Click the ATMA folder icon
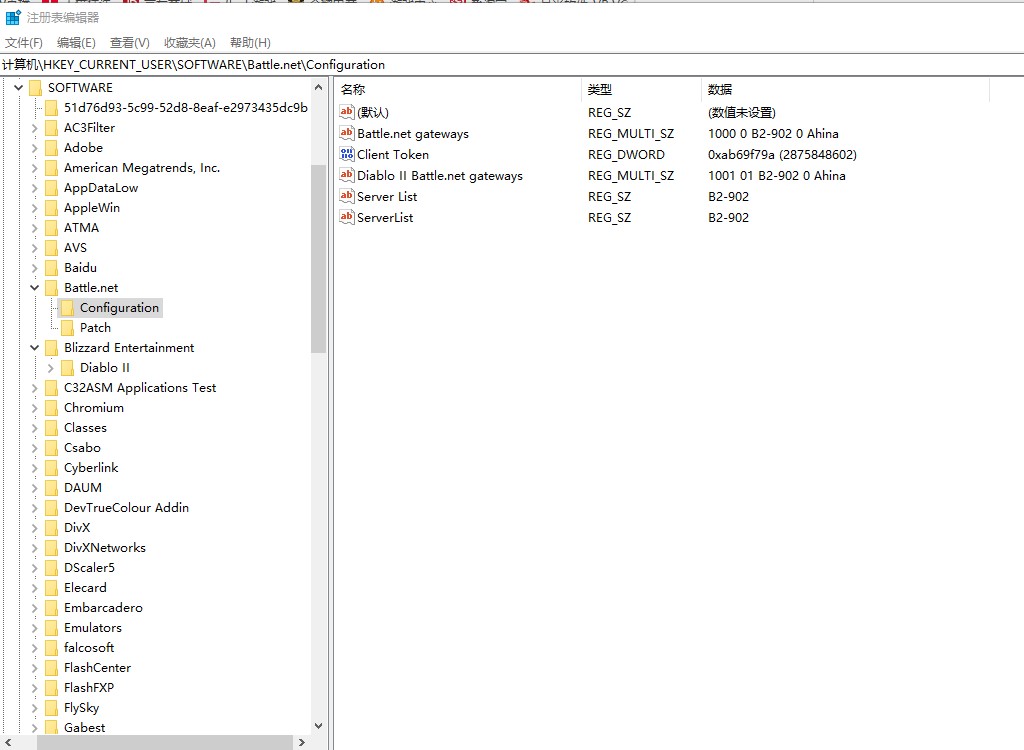Image resolution: width=1024 pixels, height=750 pixels. 52,228
